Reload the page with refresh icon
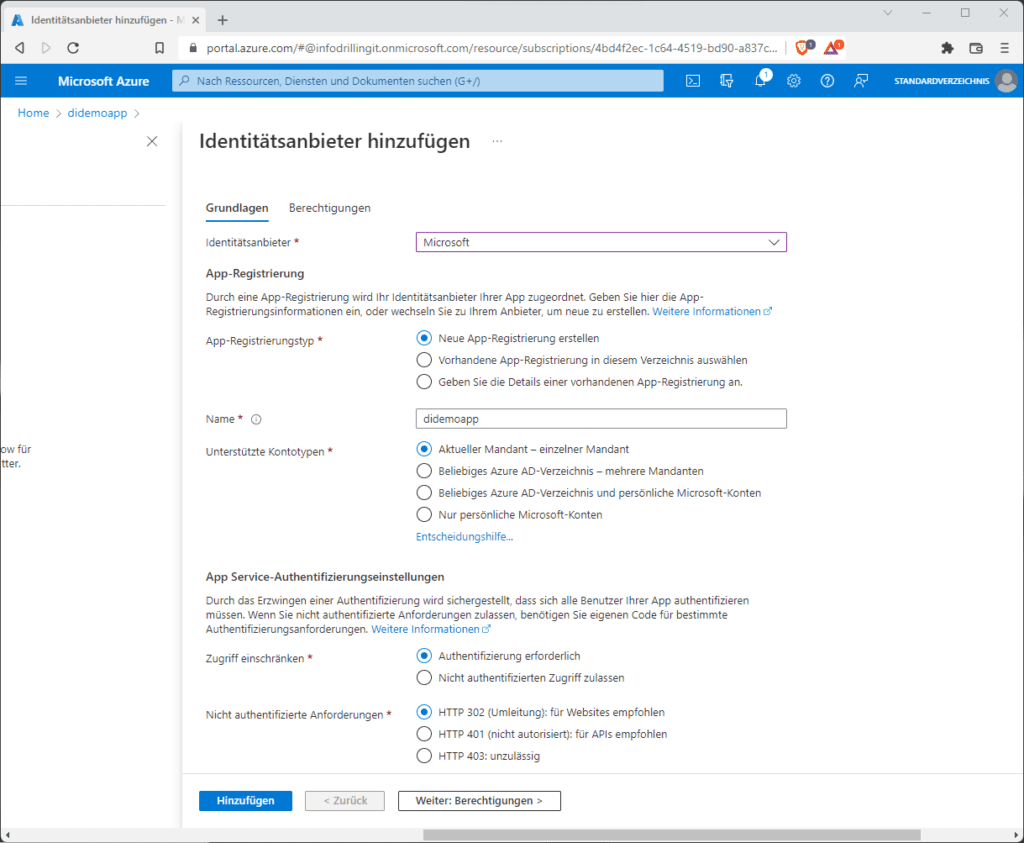Image resolution: width=1024 pixels, height=843 pixels. pos(73,48)
